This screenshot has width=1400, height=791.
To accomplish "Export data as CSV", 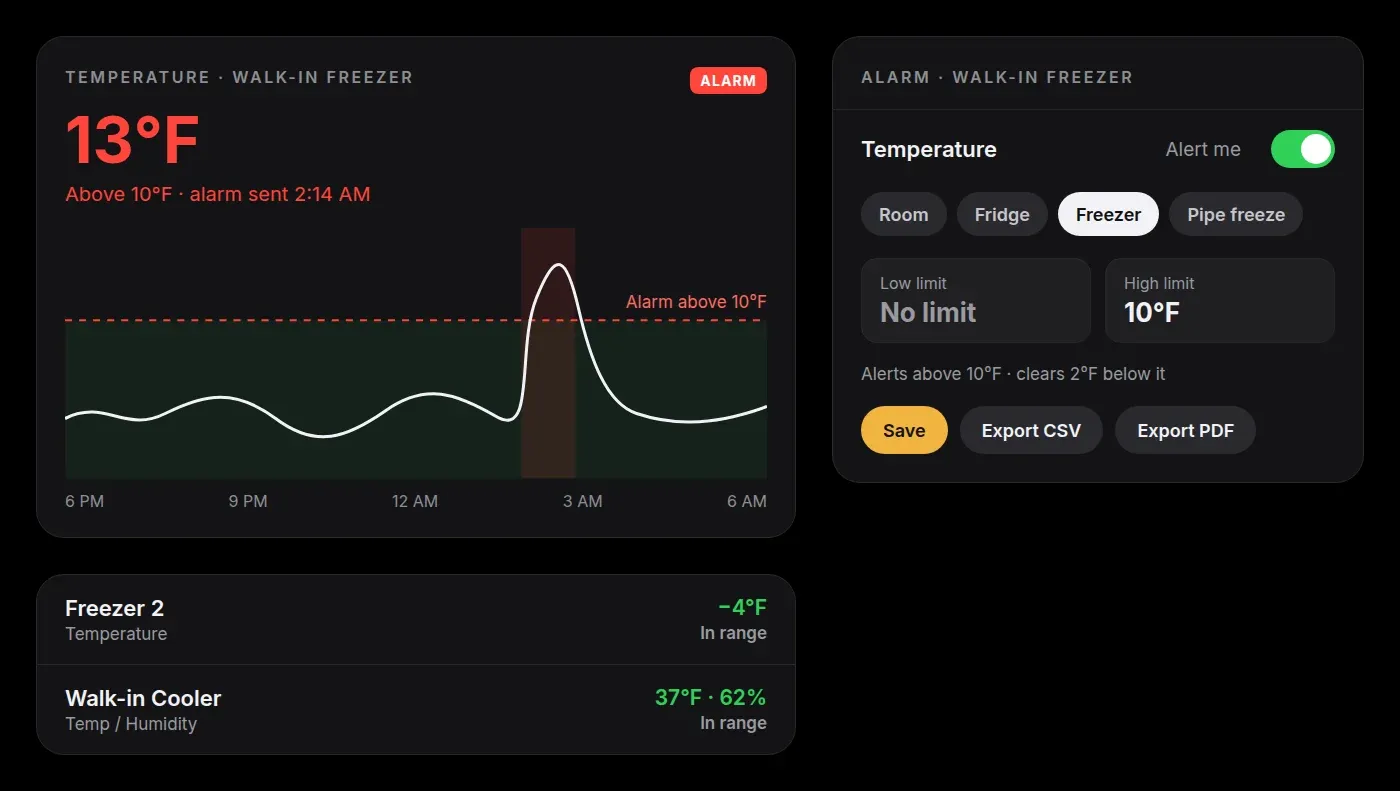I will [1031, 430].
